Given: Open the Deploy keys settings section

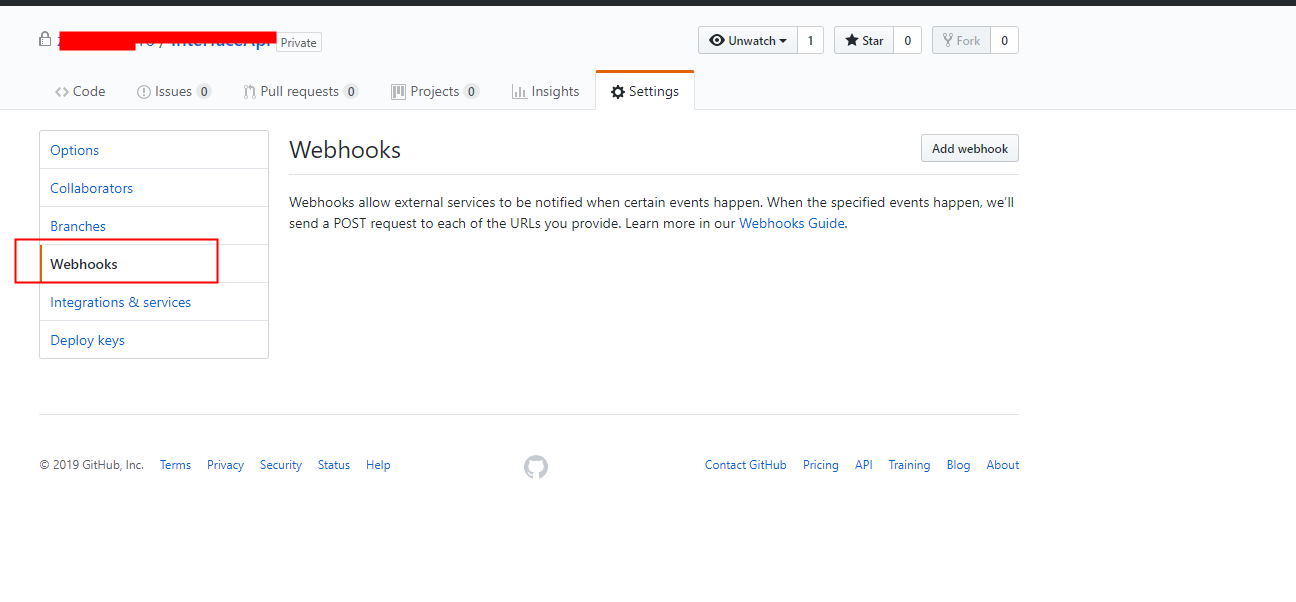Looking at the screenshot, I should 87,340.
